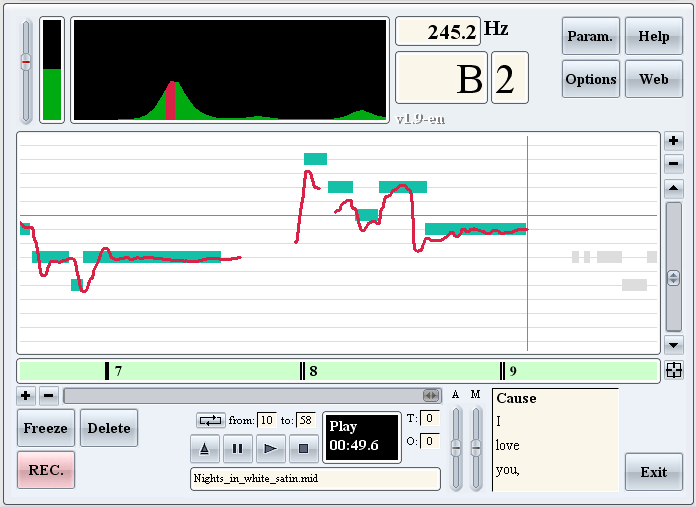
Task: Click the Play 00:49.6 time display
Action: 362,436
